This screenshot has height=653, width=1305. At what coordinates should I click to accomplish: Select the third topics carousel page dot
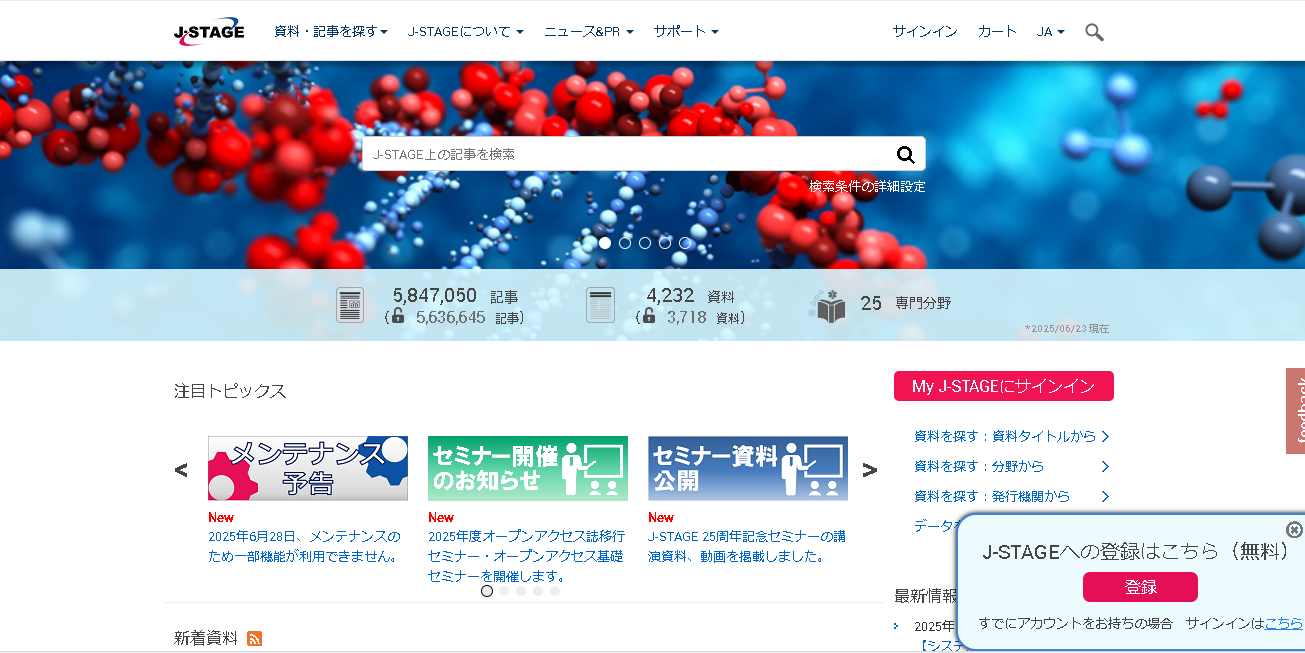click(x=521, y=591)
